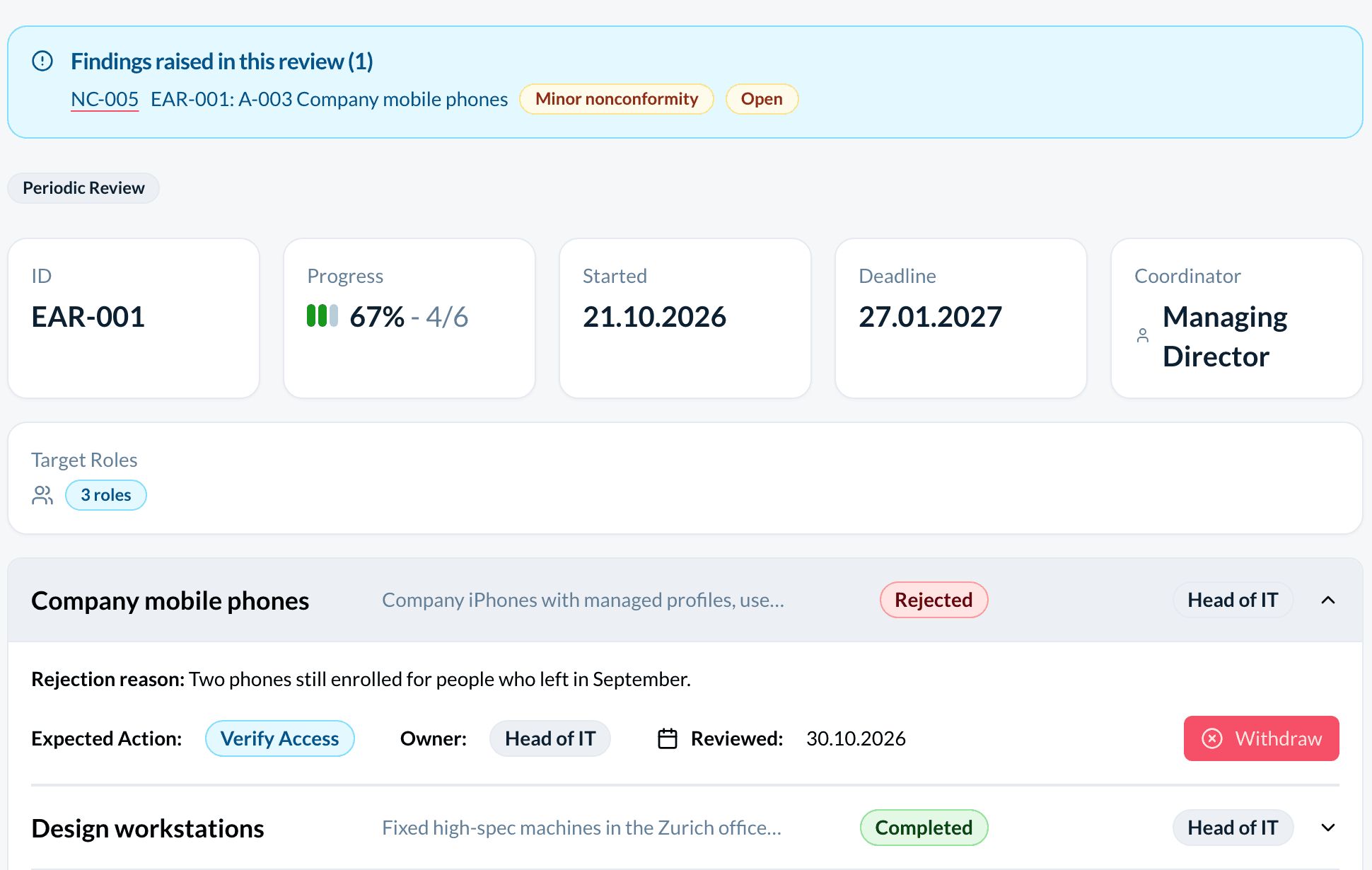Click the reviewed date 30.10.2026
This screenshot has width=1372, height=870.
(856, 738)
